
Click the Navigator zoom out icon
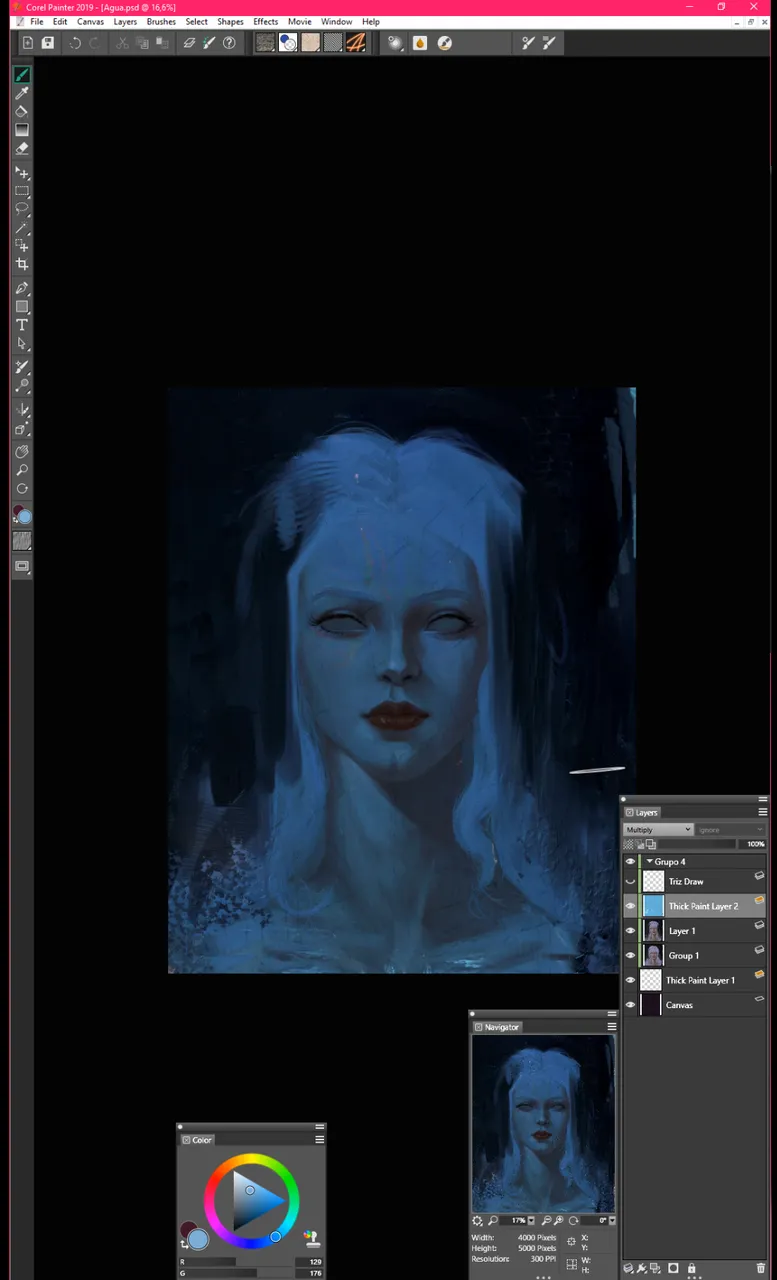545,1221
